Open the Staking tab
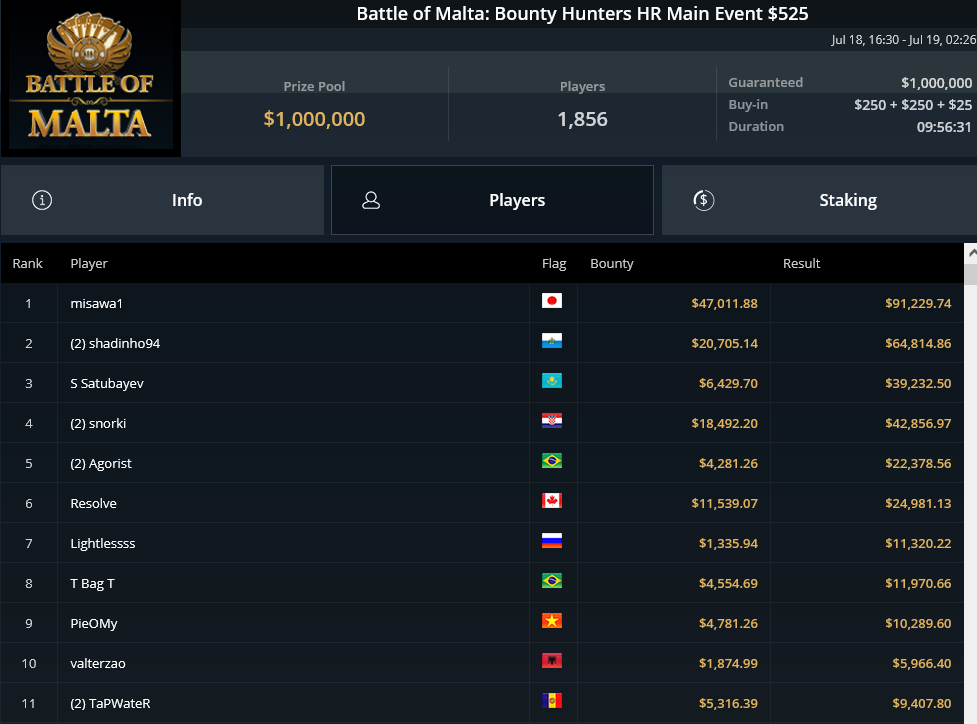This screenshot has height=724, width=977. tap(819, 200)
